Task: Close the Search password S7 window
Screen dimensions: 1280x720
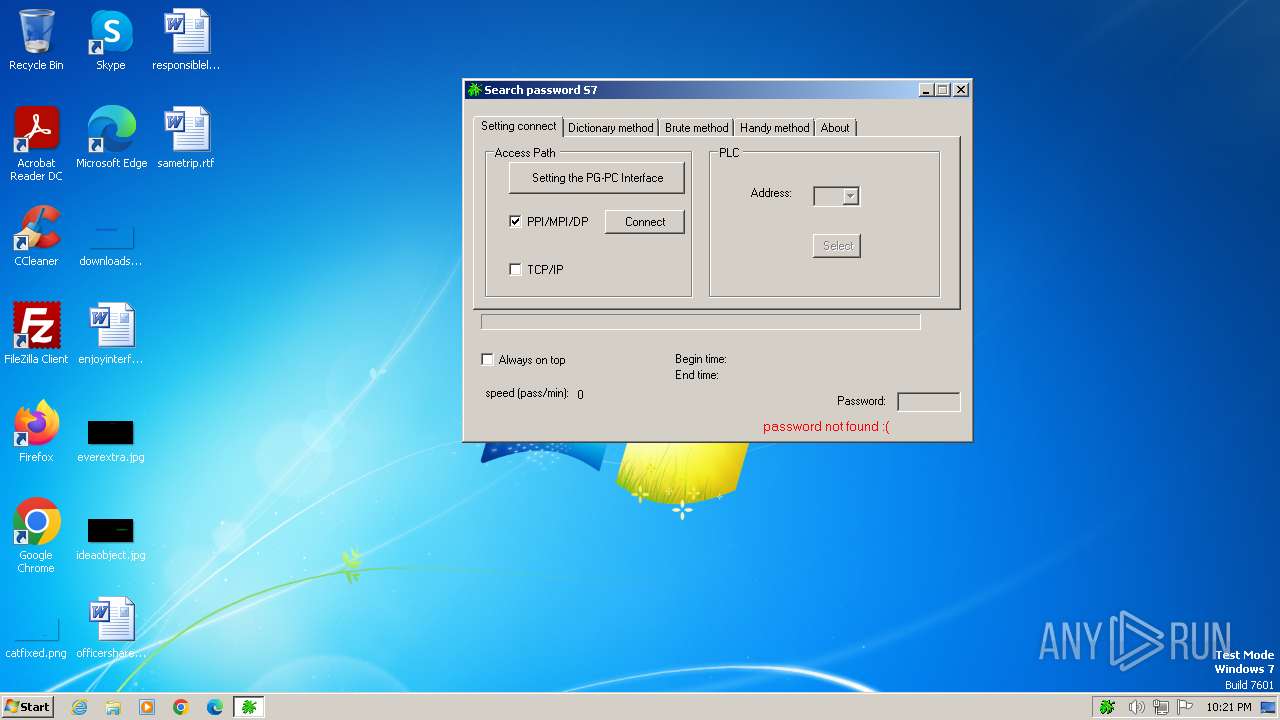Action: point(961,90)
